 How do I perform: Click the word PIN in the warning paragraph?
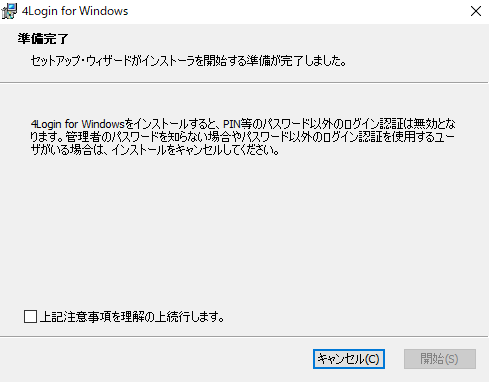tap(232, 124)
